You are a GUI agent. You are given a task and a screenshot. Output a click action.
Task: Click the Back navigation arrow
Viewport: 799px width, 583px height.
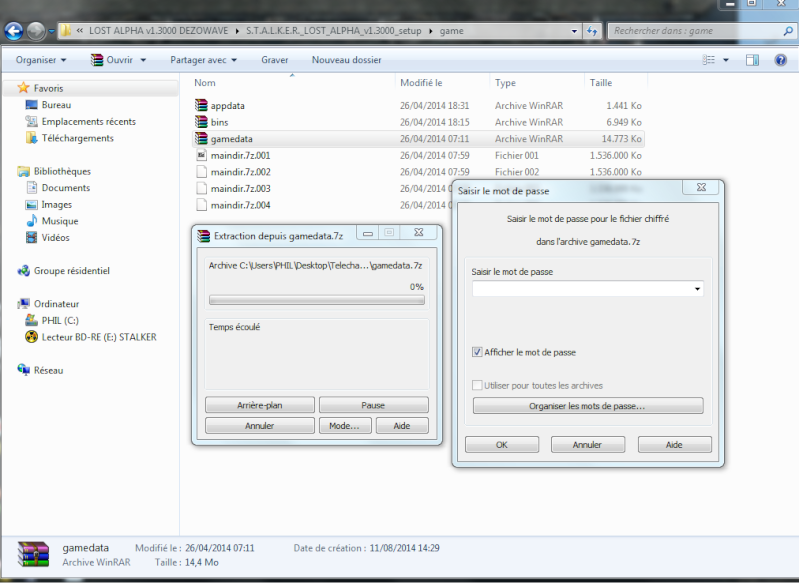14,31
